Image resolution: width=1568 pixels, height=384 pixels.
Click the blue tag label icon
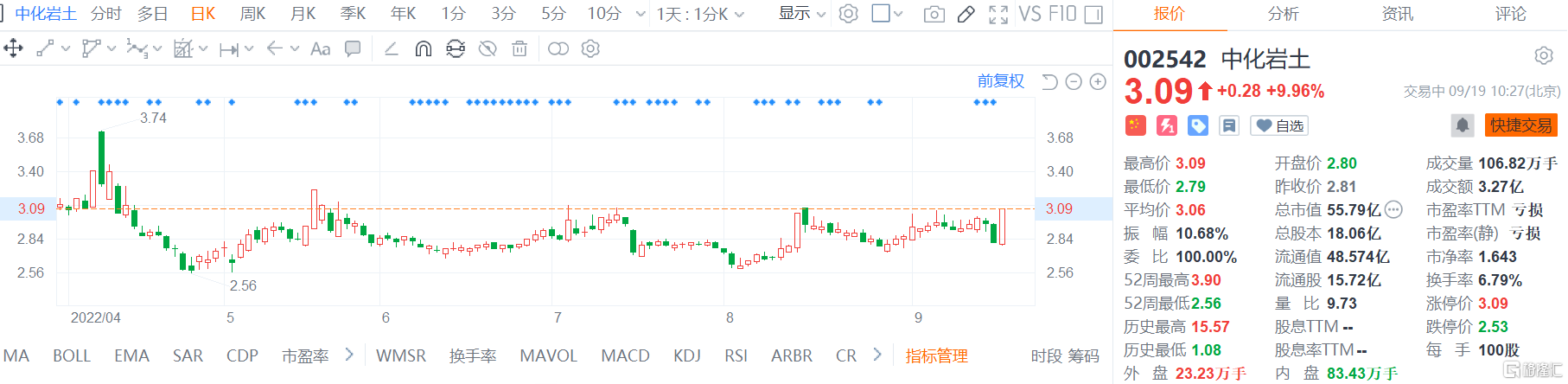1198,125
